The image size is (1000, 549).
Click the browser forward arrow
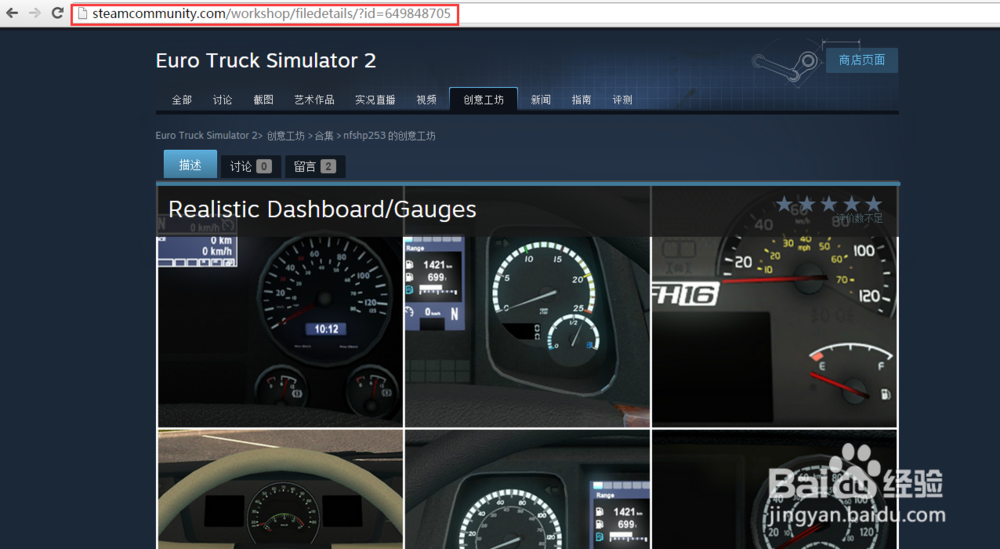click(34, 13)
